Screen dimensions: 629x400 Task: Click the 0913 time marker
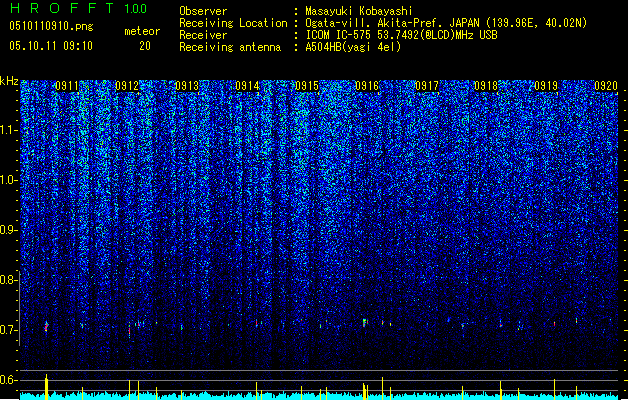187,86
